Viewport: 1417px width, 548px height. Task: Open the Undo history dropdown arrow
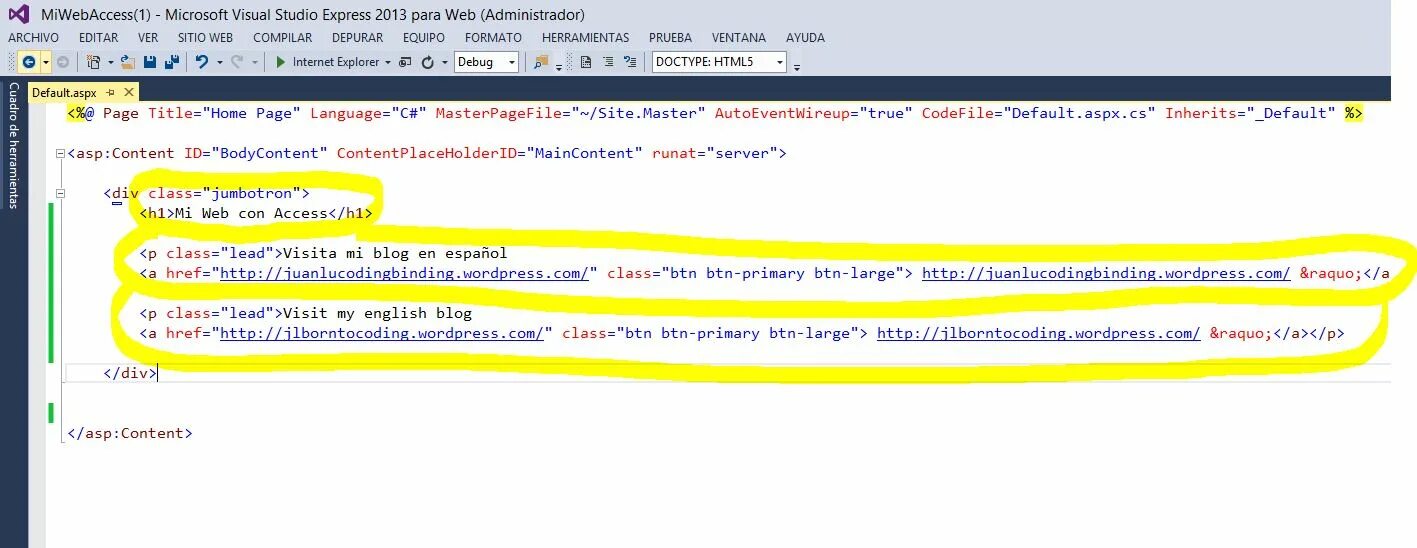[219, 62]
